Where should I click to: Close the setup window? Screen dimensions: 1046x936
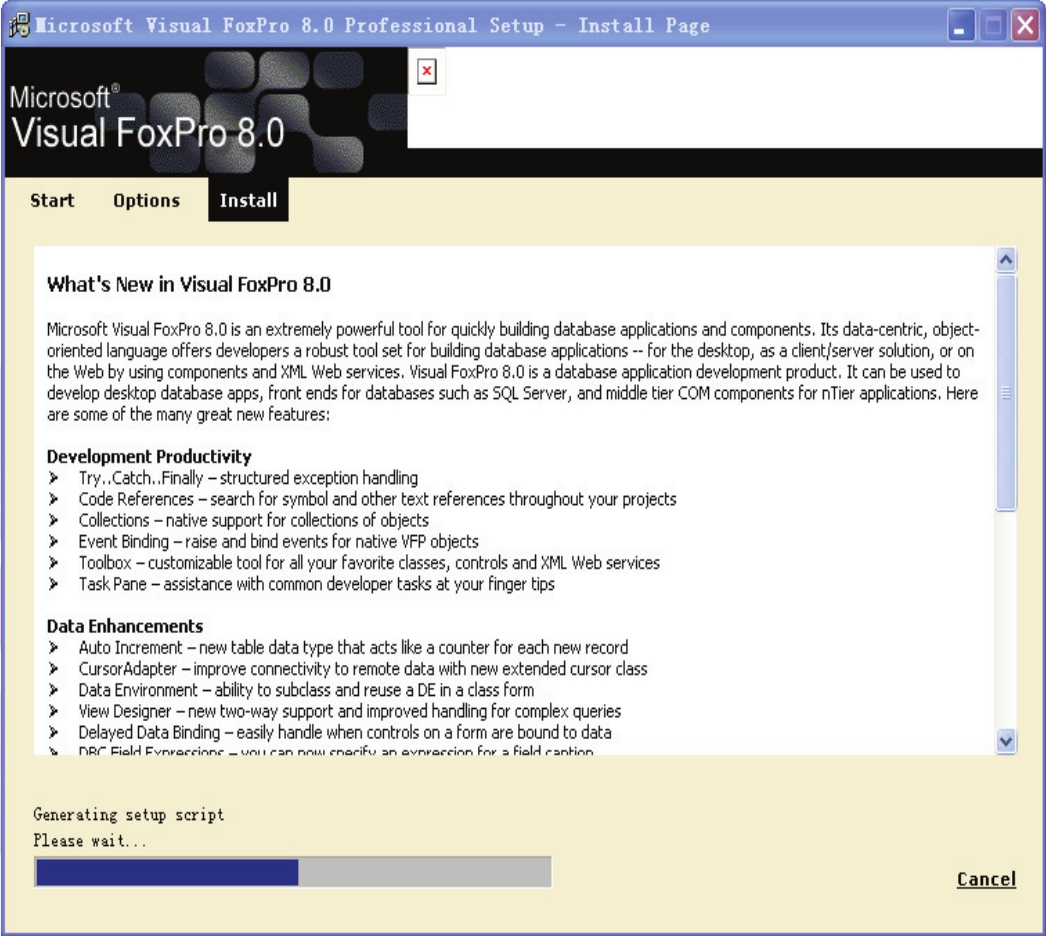[1025, 26]
